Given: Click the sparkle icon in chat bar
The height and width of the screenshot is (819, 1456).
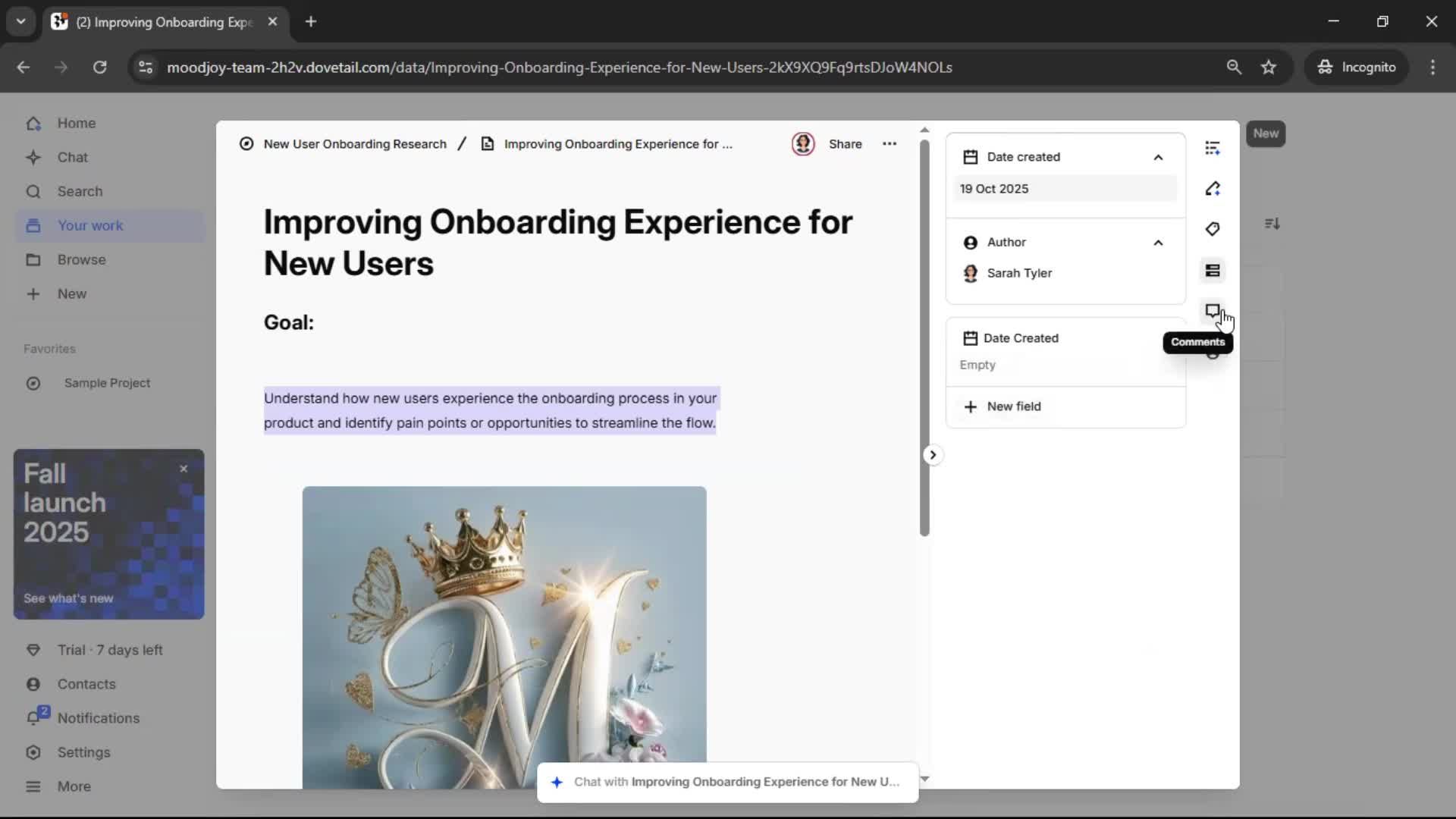Looking at the screenshot, I should (x=557, y=782).
